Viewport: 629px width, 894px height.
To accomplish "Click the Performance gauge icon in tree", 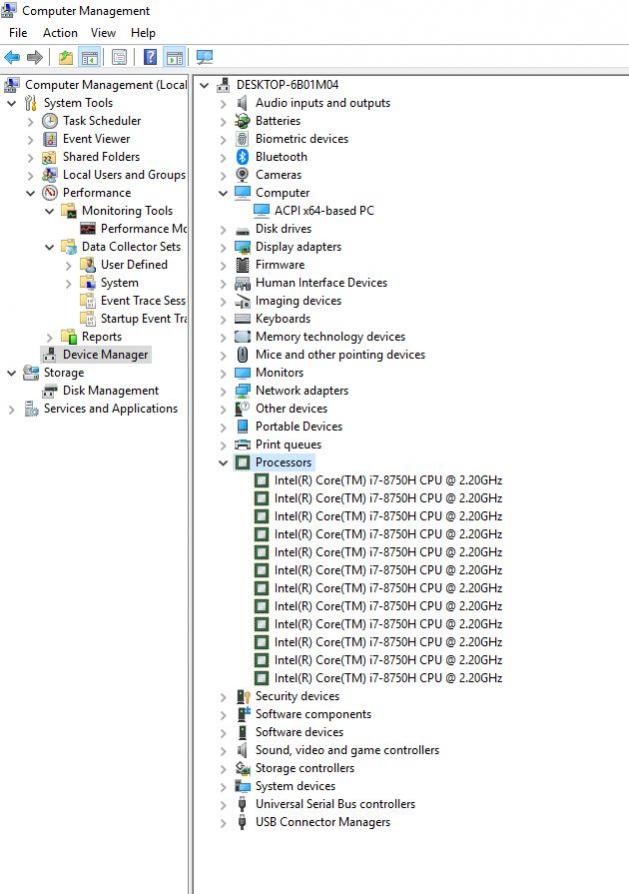I will coord(50,193).
